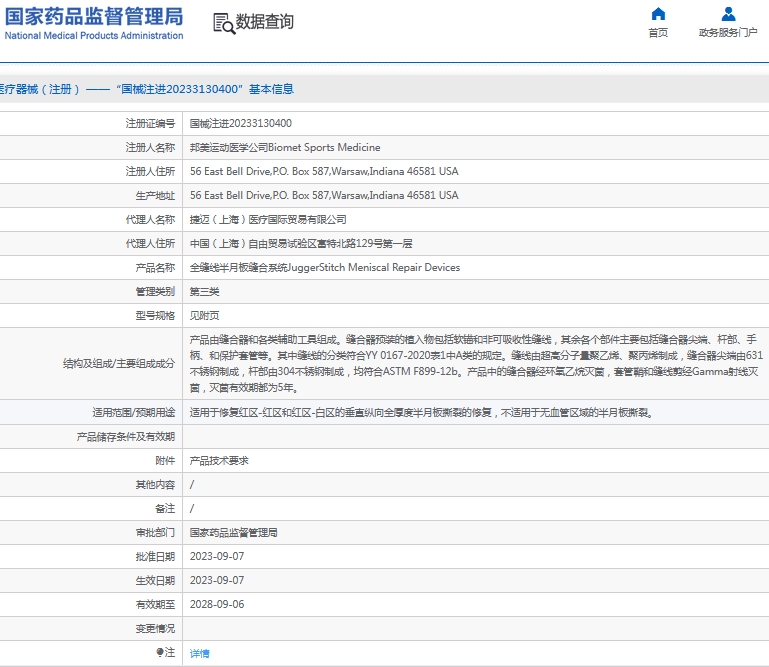Click the 政务服务门户 text label
This screenshot has width=769, height=667.
728,33
